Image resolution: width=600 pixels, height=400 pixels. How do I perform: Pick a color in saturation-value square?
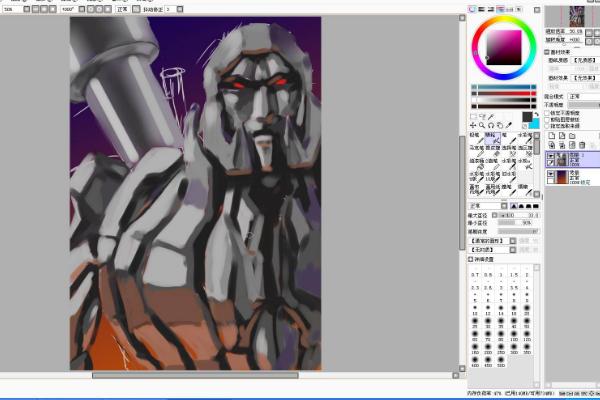(x=504, y=47)
